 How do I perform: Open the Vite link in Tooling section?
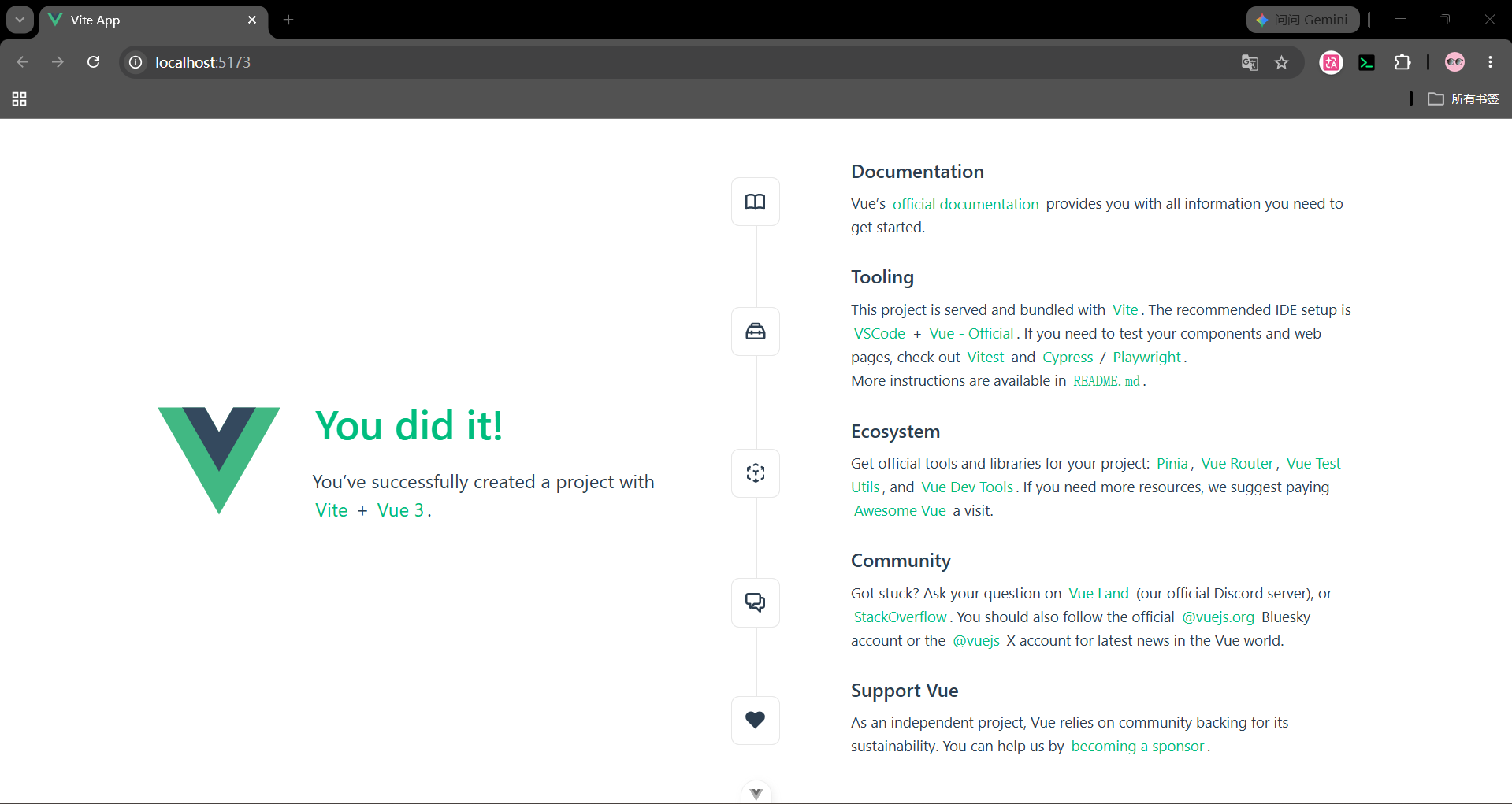coord(1125,310)
